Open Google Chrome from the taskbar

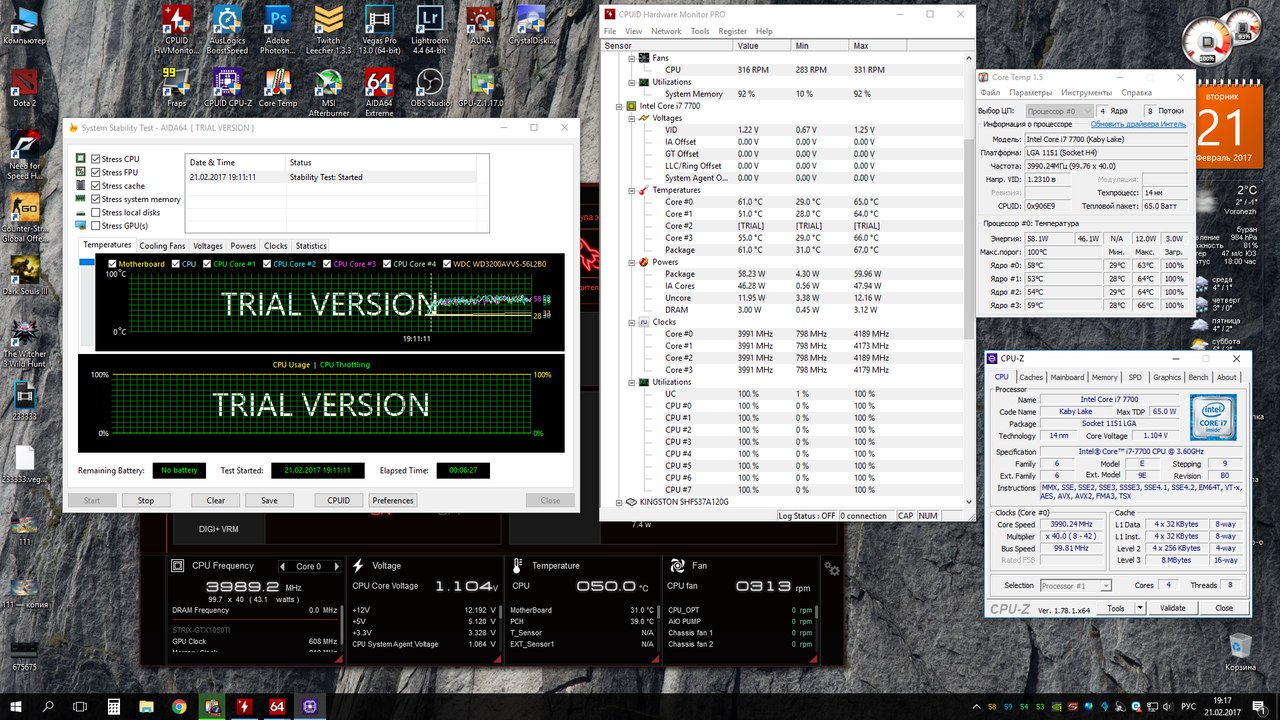[x=179, y=706]
